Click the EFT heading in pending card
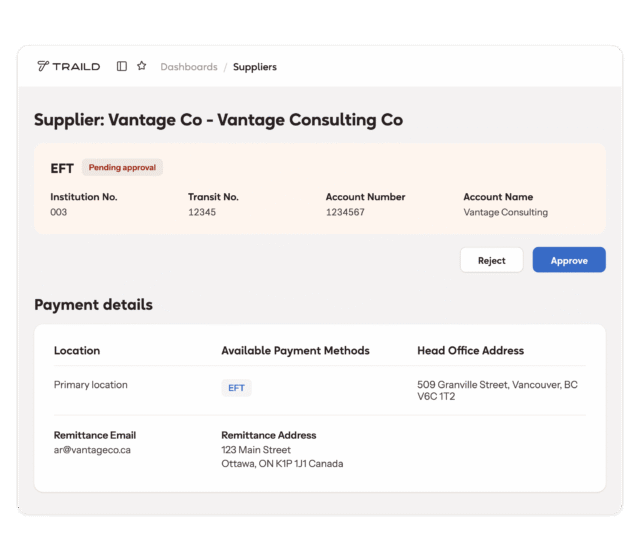 coord(62,168)
